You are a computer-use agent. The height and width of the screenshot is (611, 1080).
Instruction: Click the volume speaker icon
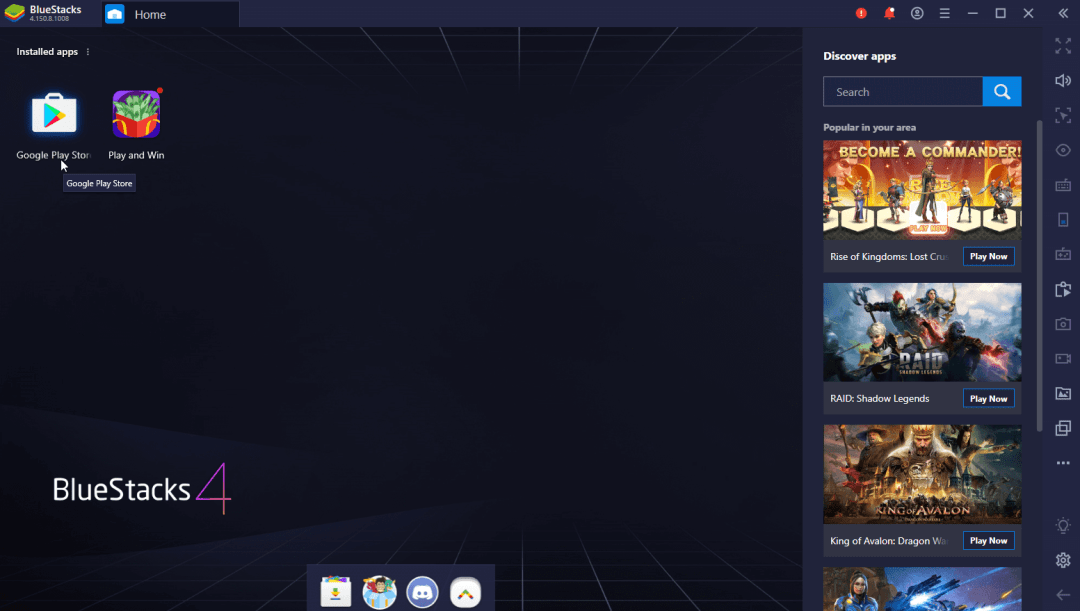pyautogui.click(x=1063, y=81)
